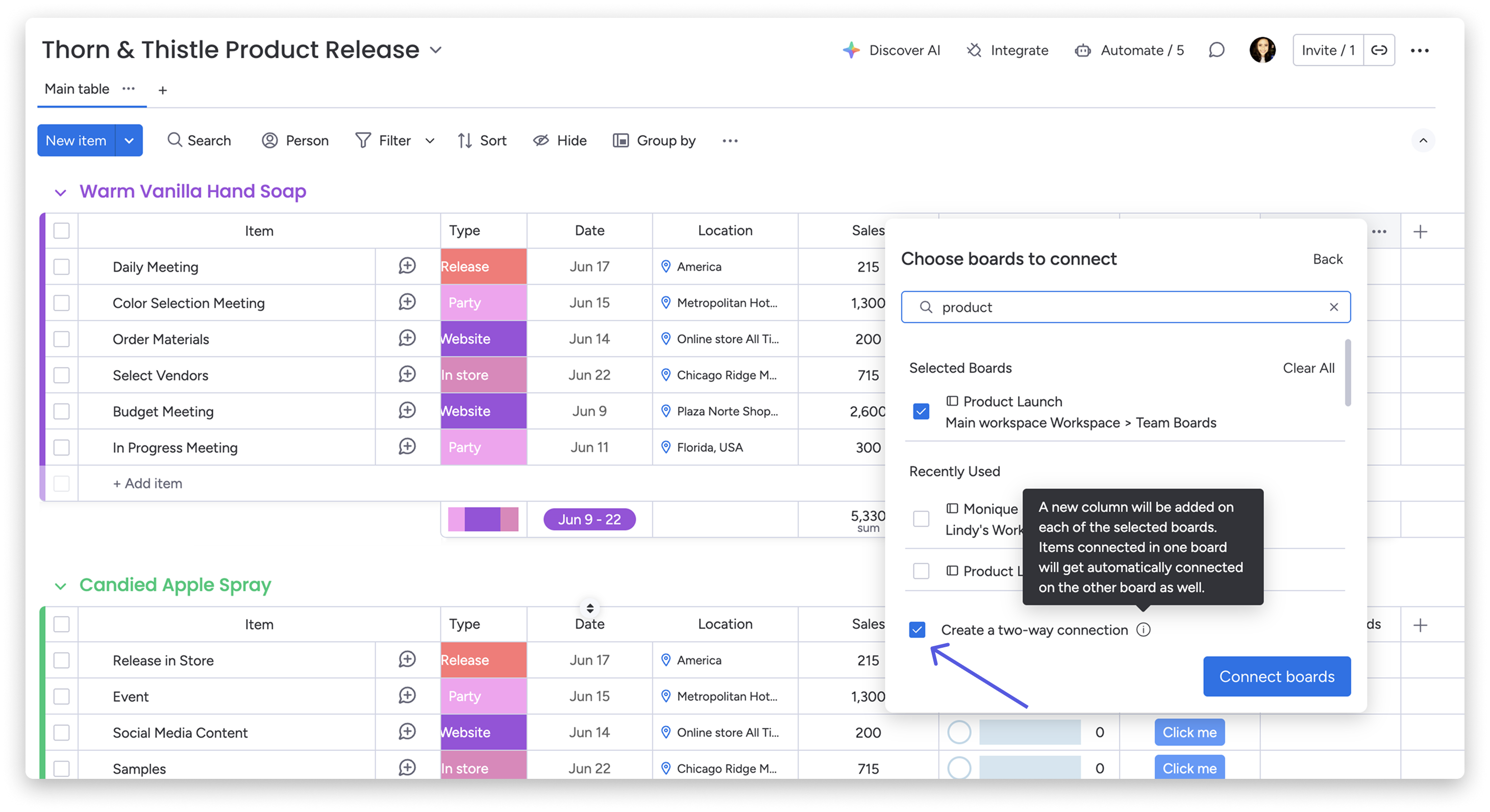Screen dimensions: 1490x812
Task: Open the Automate robot icon
Action: [x=1083, y=50]
